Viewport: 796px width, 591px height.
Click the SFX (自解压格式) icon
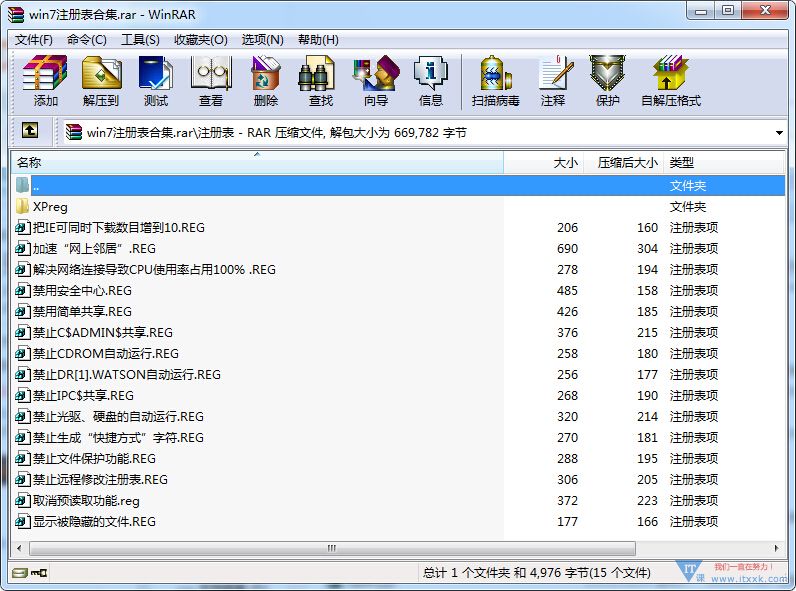click(x=671, y=80)
